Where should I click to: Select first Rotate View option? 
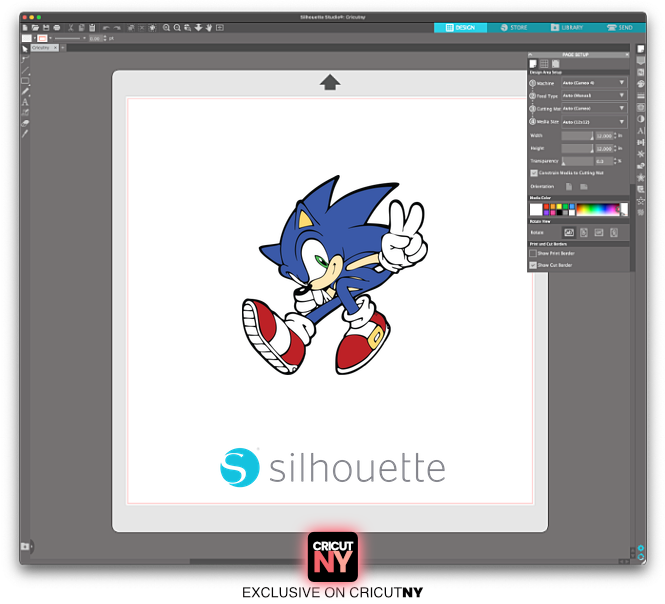click(x=569, y=232)
